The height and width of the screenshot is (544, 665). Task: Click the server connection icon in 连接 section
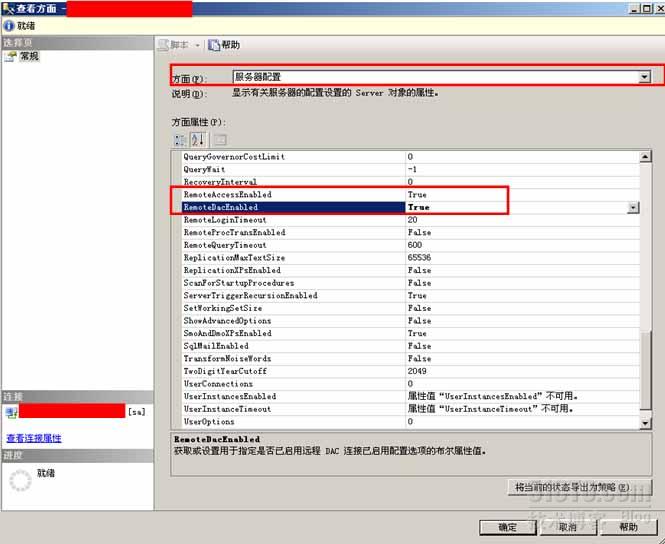coord(11,412)
